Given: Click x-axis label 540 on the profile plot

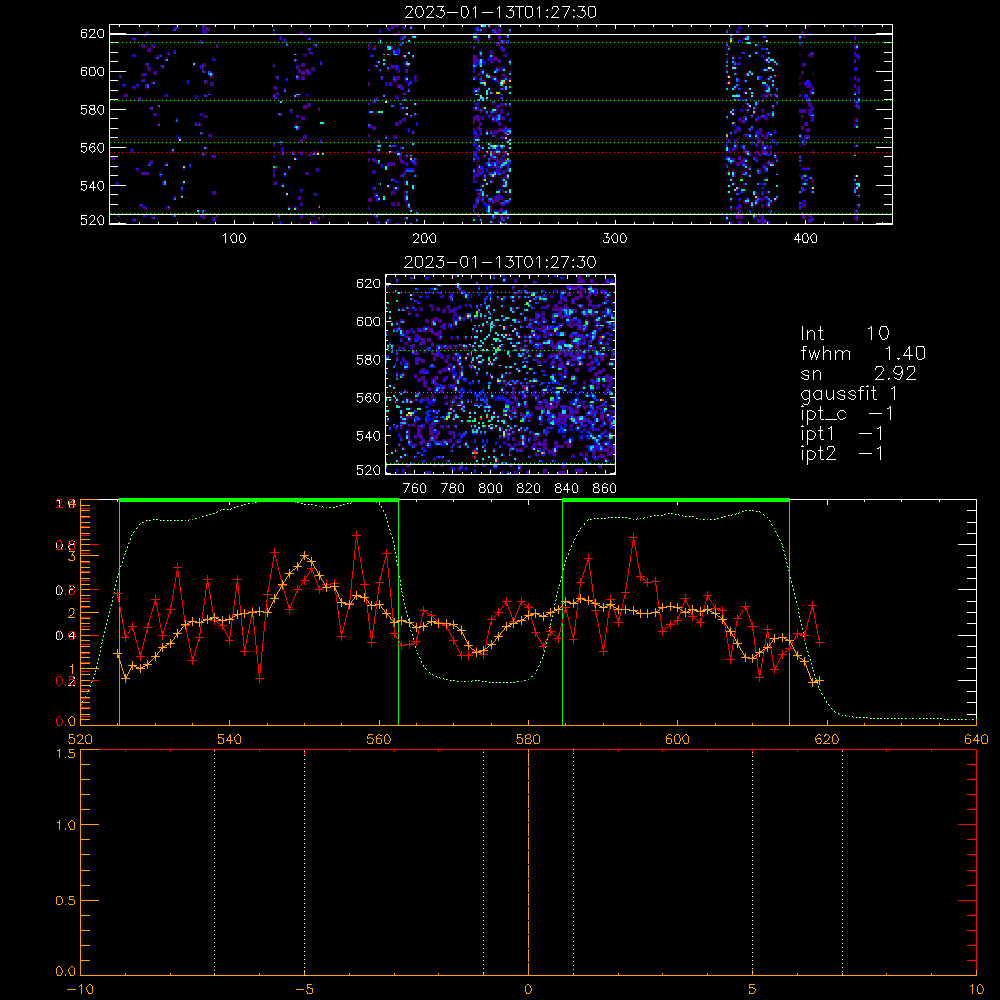Looking at the screenshot, I should (x=230, y=740).
